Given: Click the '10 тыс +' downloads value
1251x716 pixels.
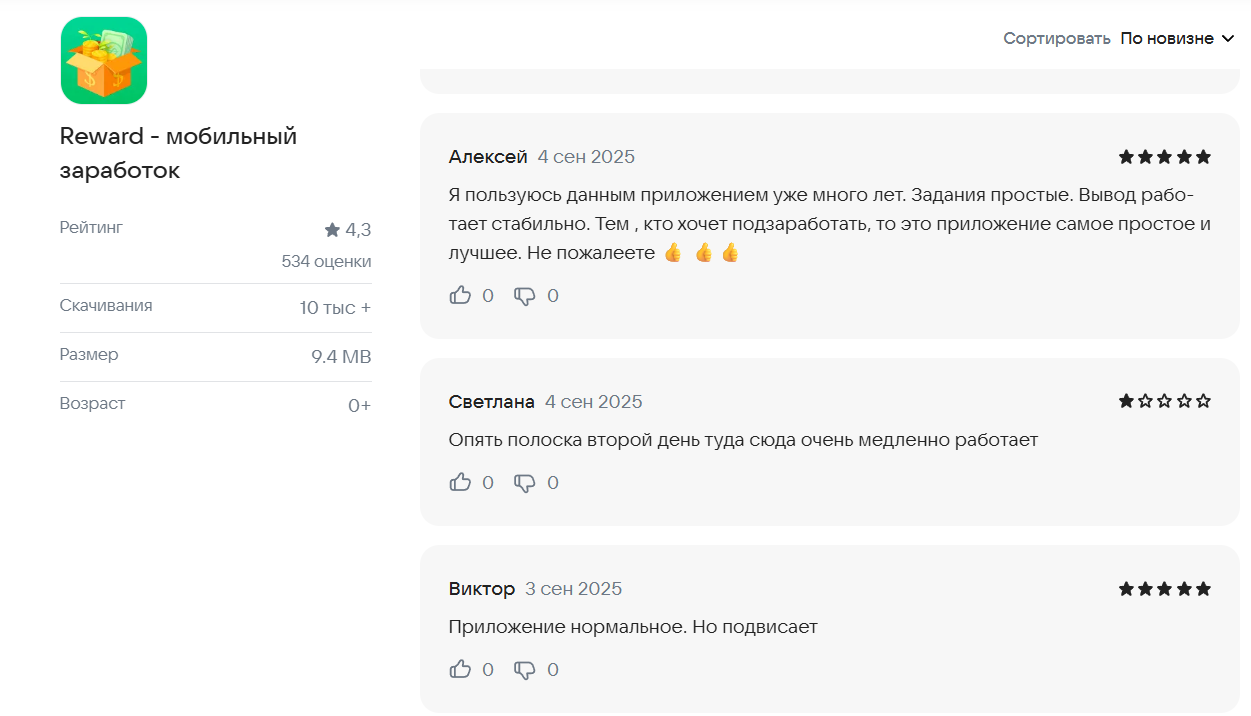Looking at the screenshot, I should (335, 308).
